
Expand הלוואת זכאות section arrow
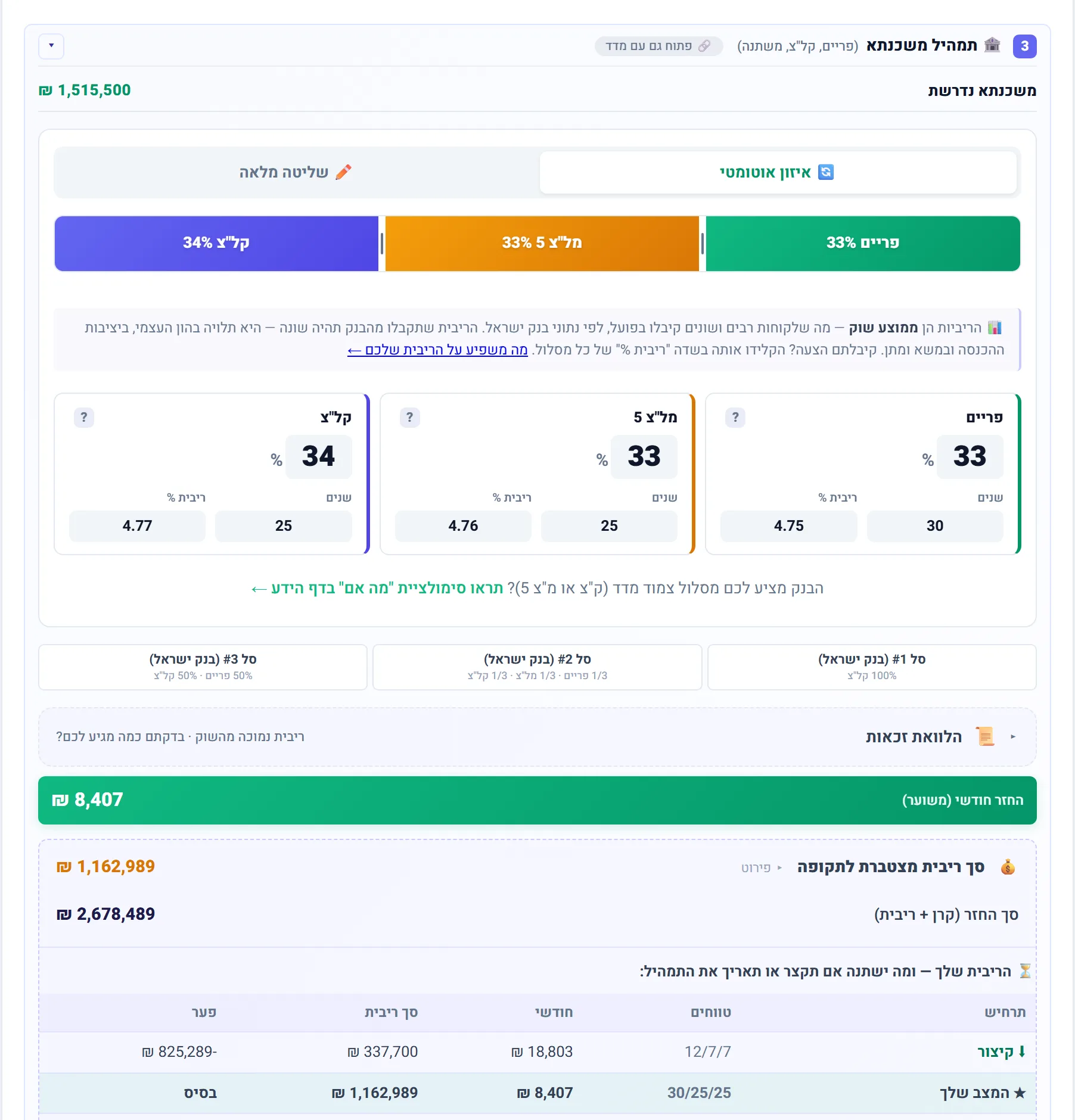pos(1013,737)
